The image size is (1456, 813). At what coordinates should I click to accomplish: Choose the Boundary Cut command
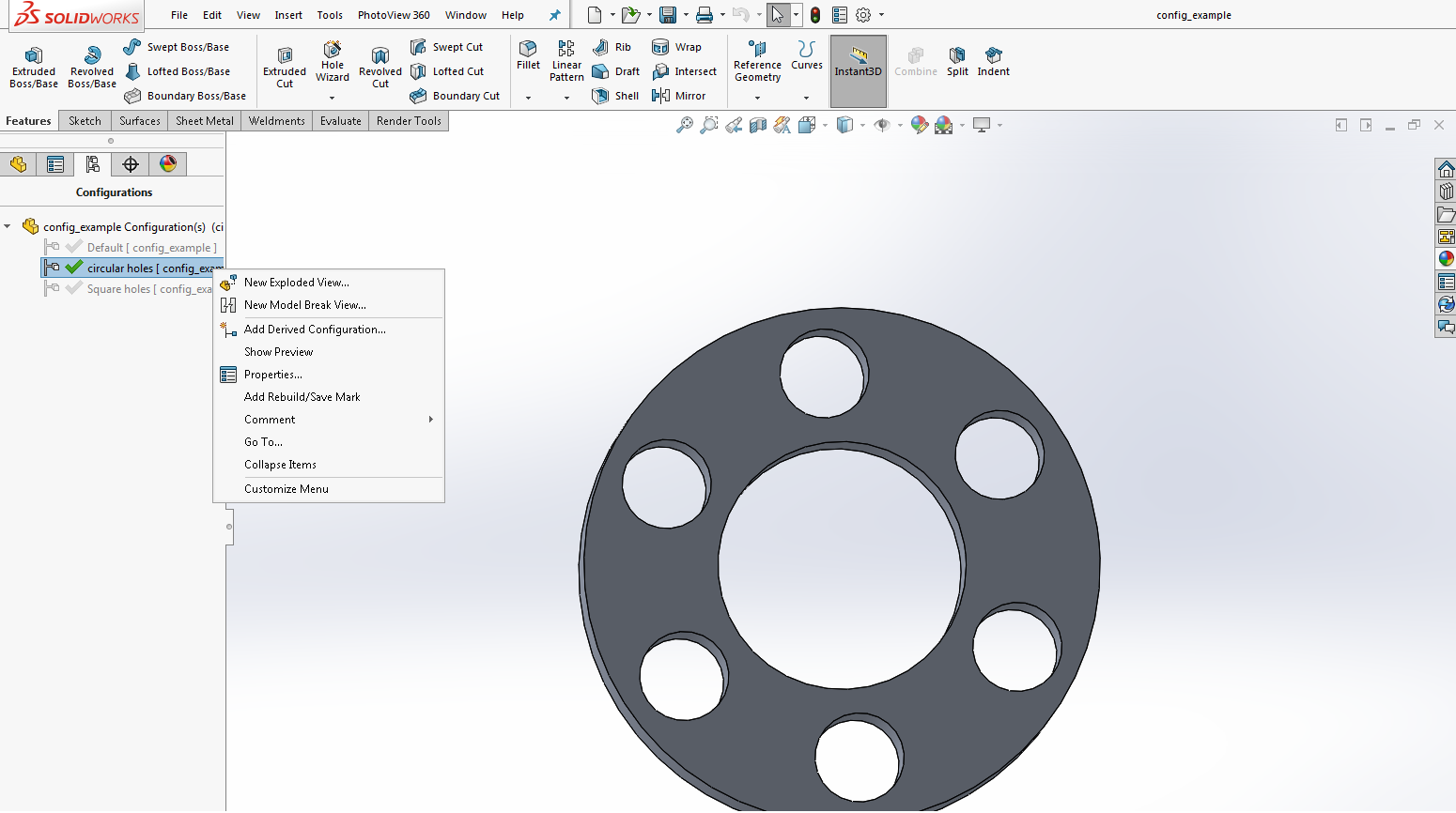click(x=456, y=96)
